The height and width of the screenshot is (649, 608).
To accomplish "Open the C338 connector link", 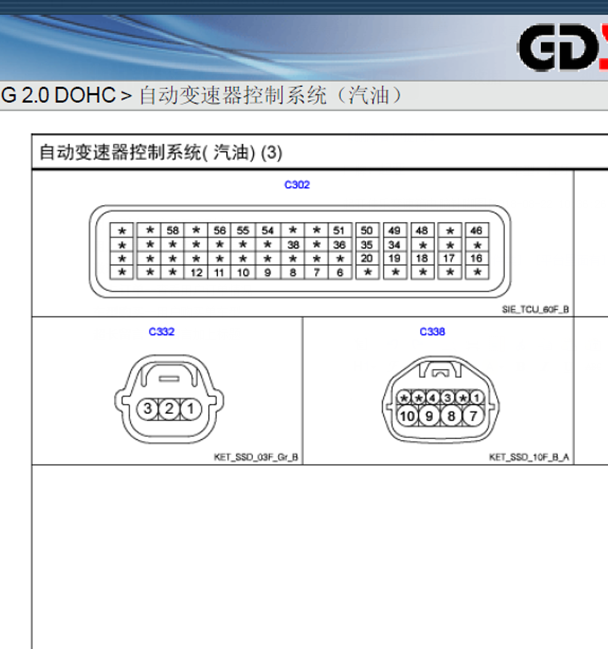I will point(432,332).
